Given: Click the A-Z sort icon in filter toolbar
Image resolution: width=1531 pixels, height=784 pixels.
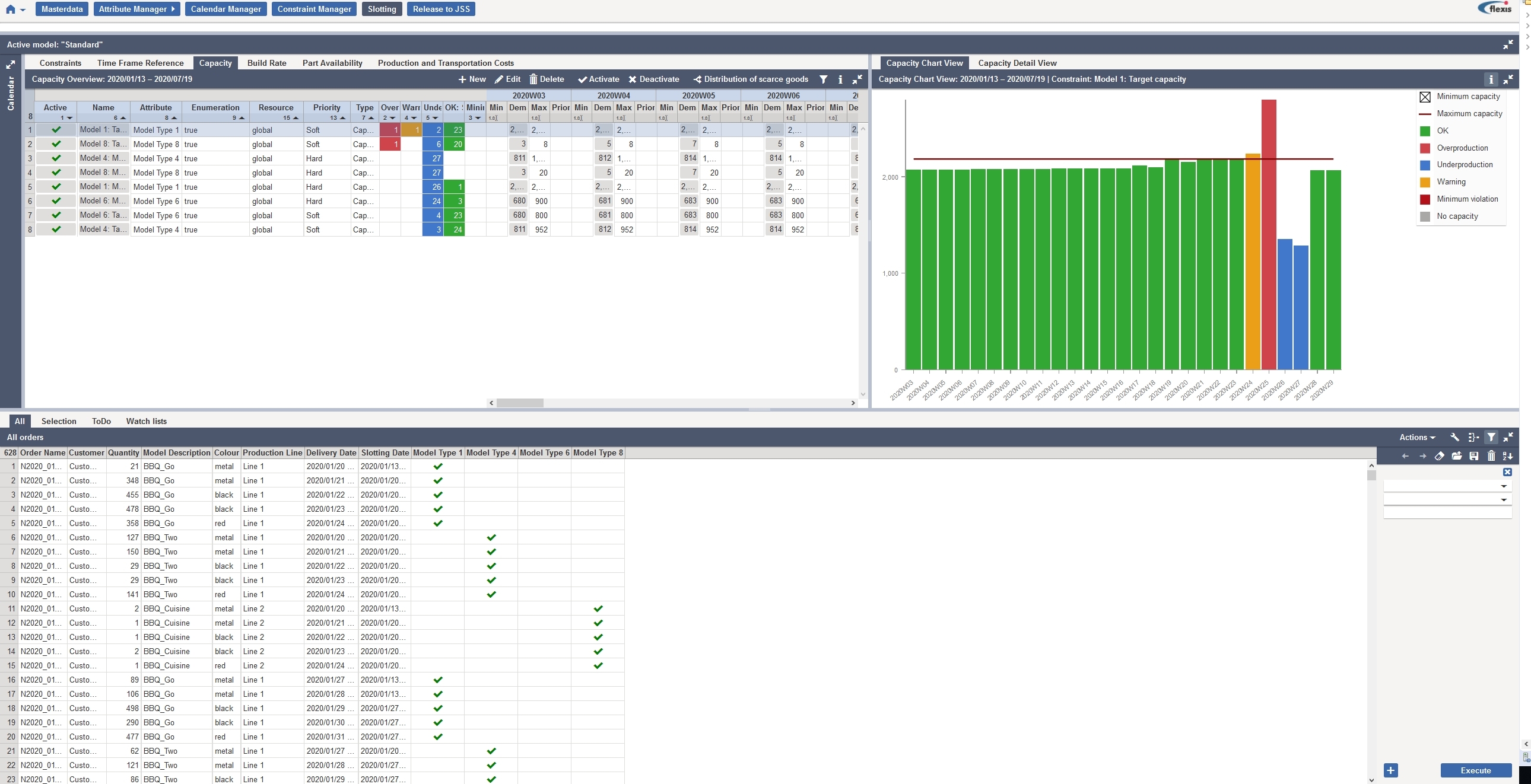Looking at the screenshot, I should pyautogui.click(x=1508, y=456).
